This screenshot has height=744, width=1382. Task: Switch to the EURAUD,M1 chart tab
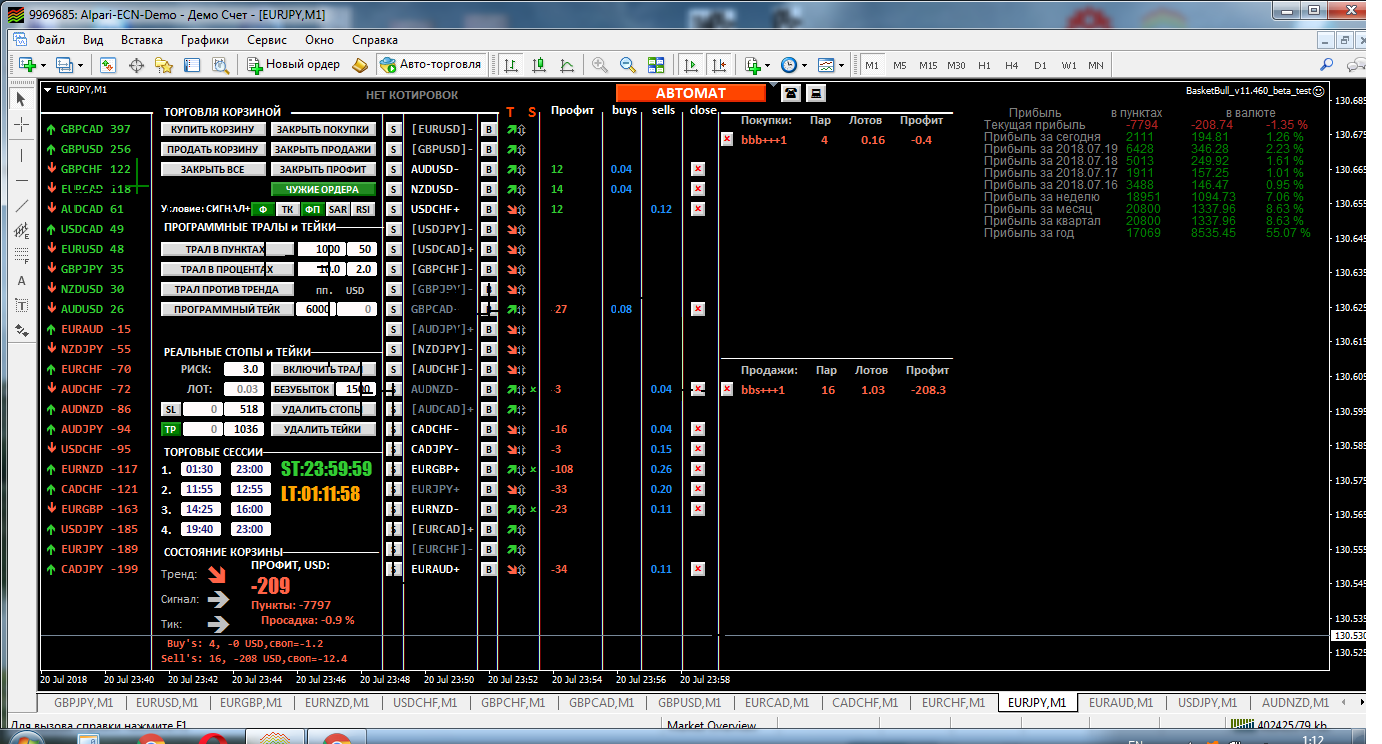point(1120,703)
